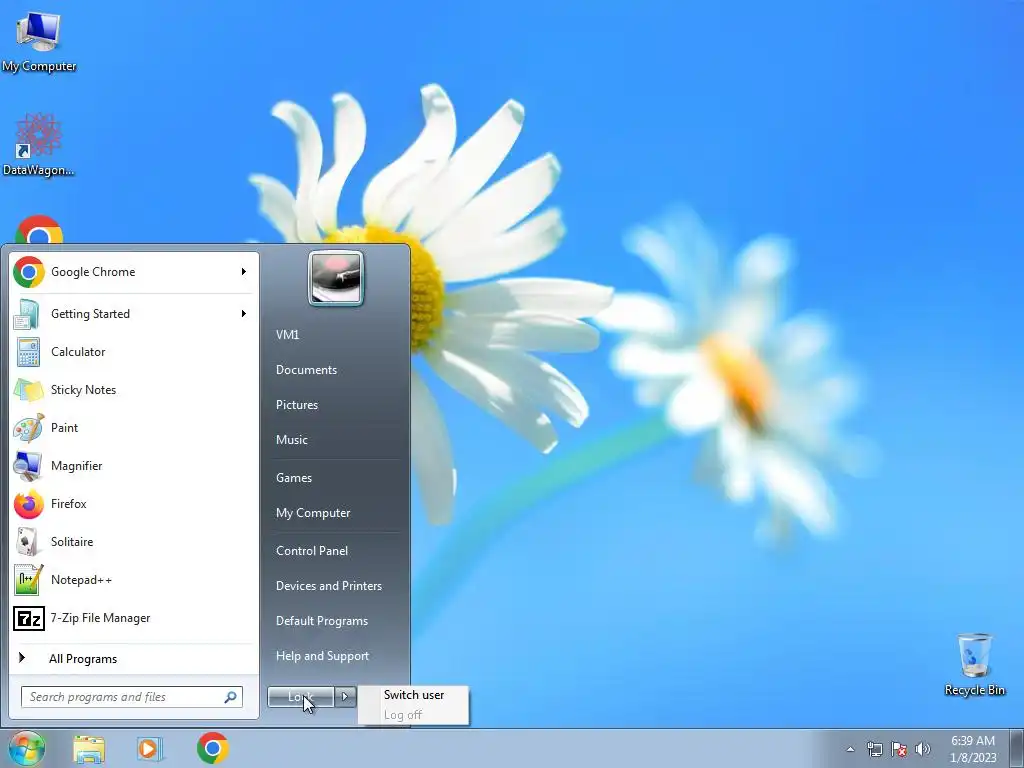Open the Calculator program icon
Screen dimensions: 1024x768
[x=29, y=352]
